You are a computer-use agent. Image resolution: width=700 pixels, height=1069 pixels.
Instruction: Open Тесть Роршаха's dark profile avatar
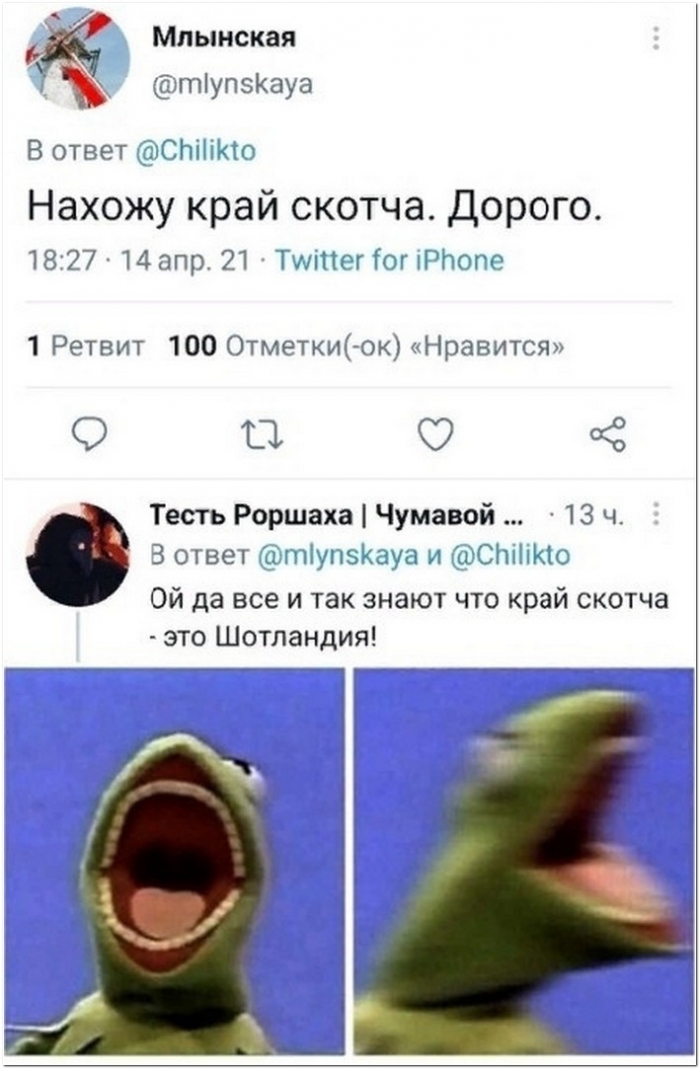coord(78,554)
